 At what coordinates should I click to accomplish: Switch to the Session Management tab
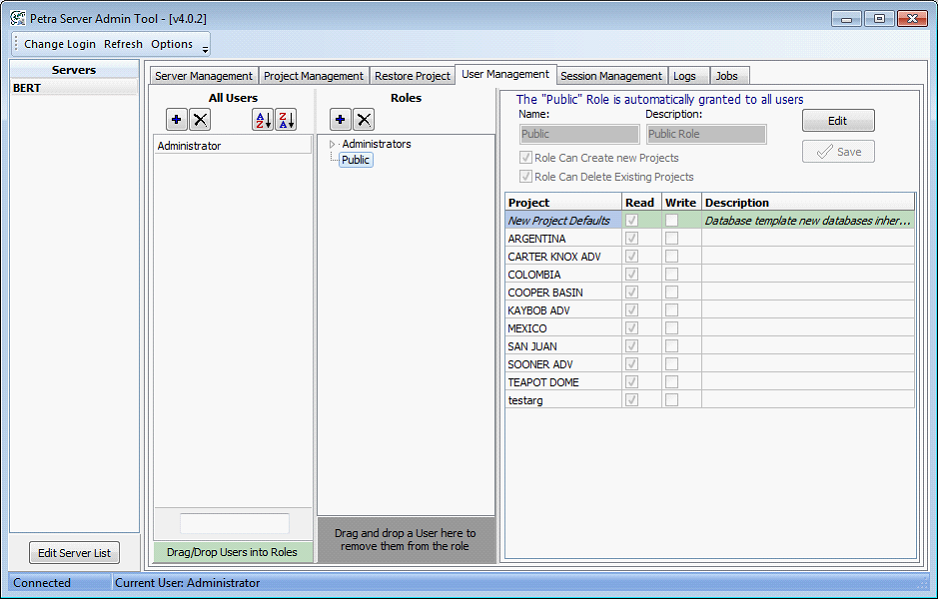click(611, 76)
